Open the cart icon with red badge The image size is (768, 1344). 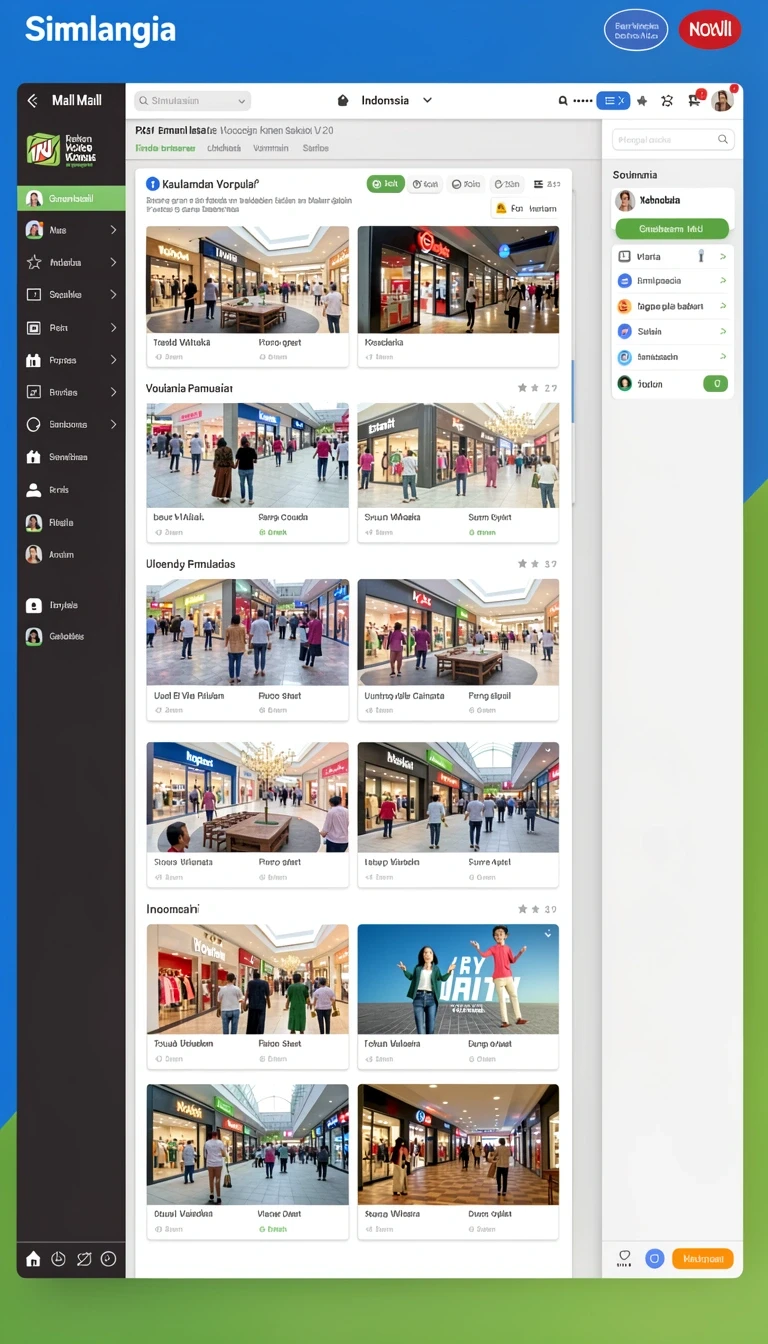tap(695, 99)
